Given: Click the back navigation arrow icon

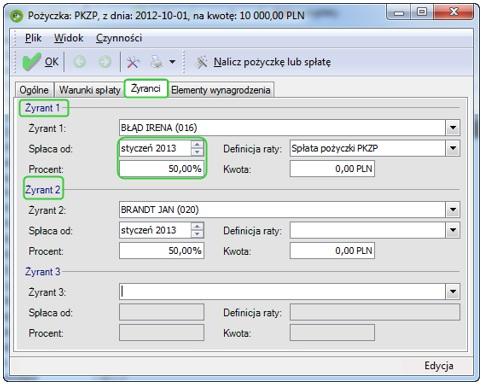Looking at the screenshot, I should pyautogui.click(x=80, y=62).
